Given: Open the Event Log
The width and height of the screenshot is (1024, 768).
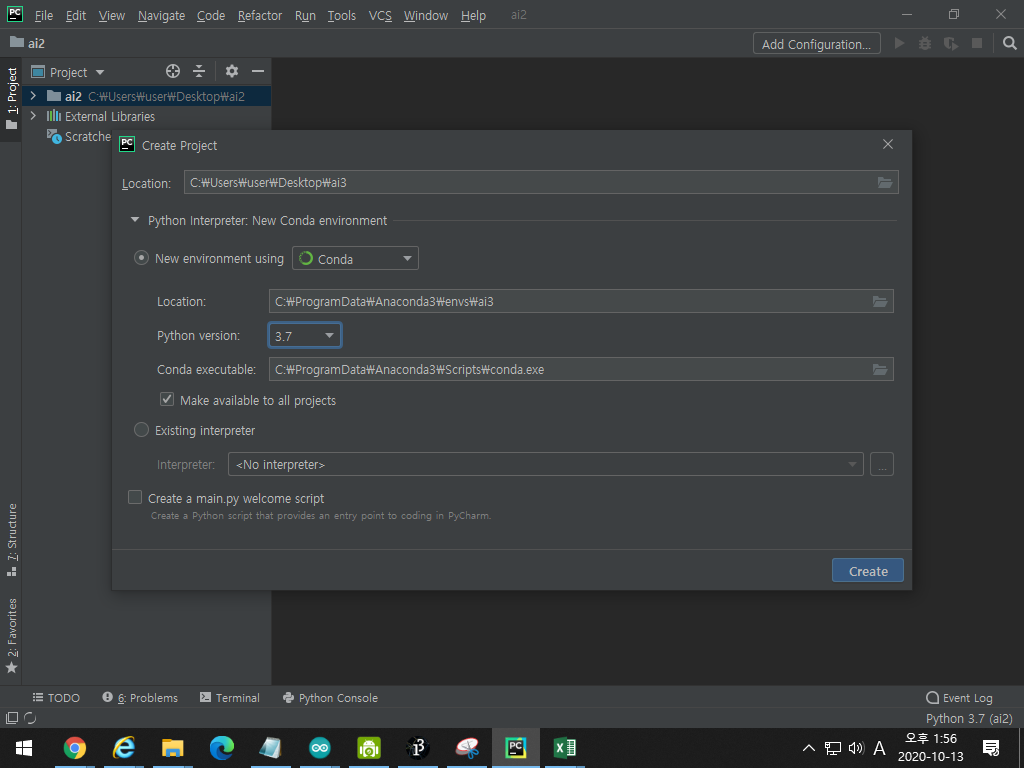Looking at the screenshot, I should 959,697.
